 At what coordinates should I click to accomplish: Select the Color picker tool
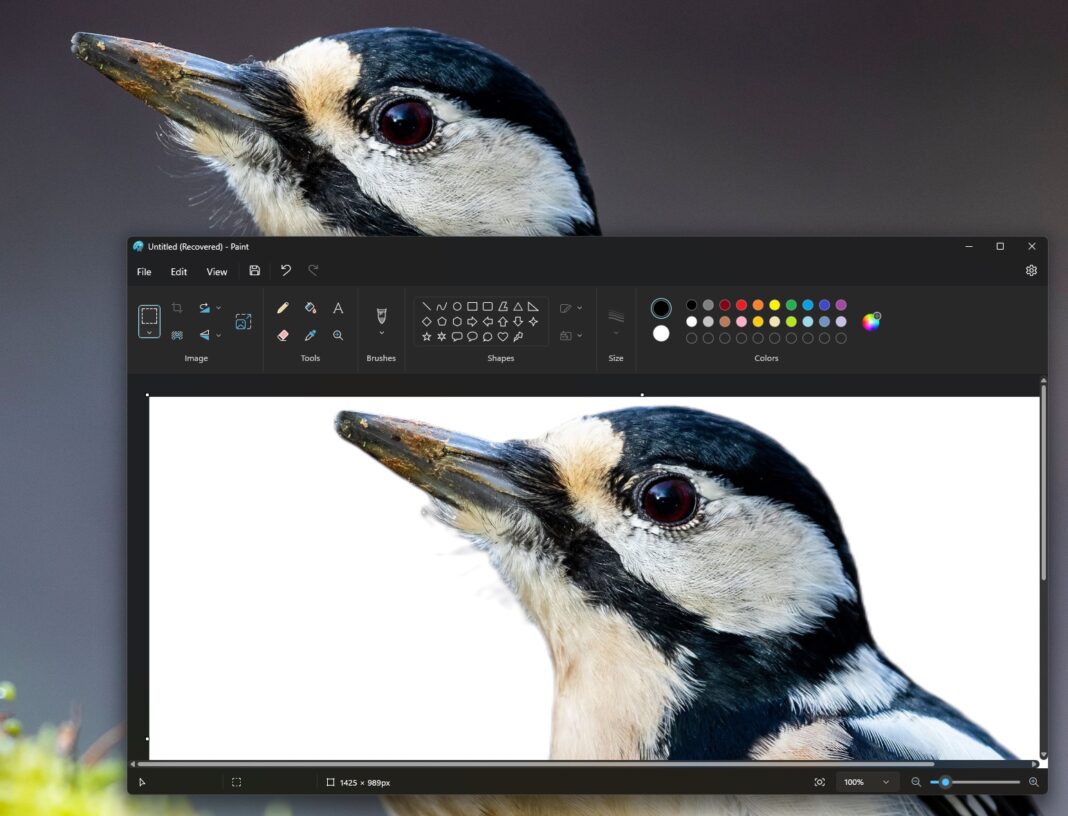point(311,335)
